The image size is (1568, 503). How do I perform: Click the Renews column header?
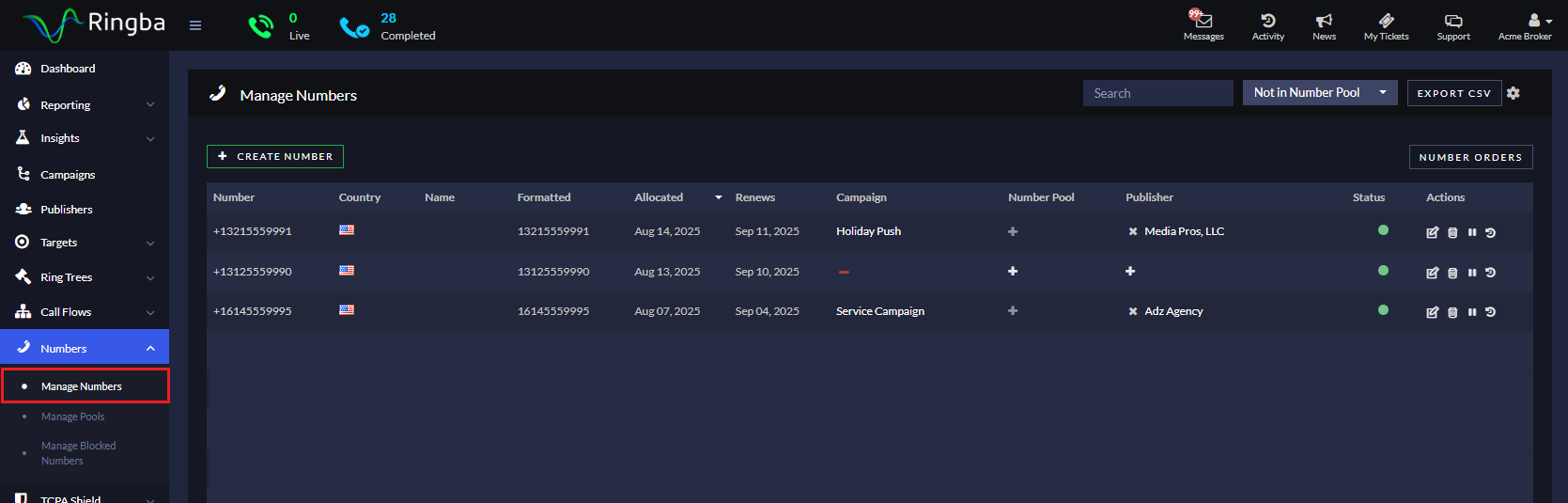click(755, 197)
